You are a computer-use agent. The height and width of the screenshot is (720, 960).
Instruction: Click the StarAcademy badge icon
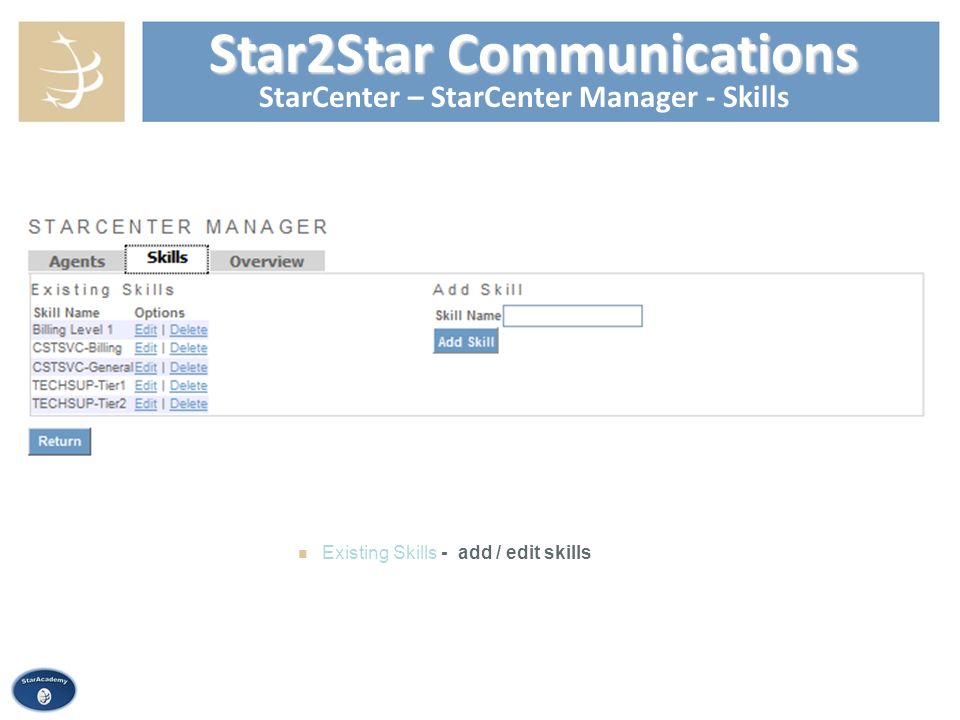tap(44, 689)
